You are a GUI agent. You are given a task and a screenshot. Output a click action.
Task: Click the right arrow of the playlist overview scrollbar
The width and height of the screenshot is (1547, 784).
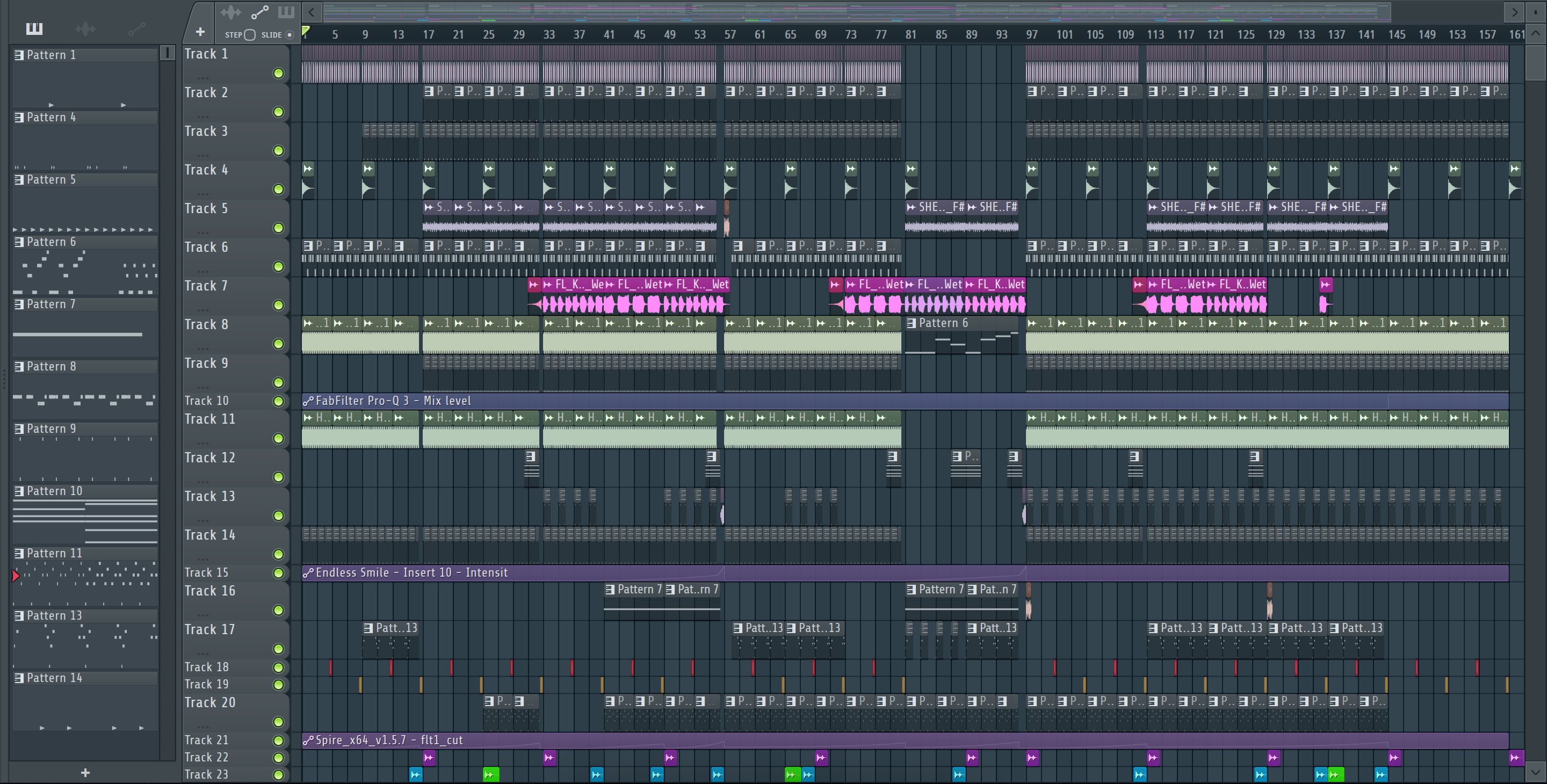click(x=1514, y=11)
